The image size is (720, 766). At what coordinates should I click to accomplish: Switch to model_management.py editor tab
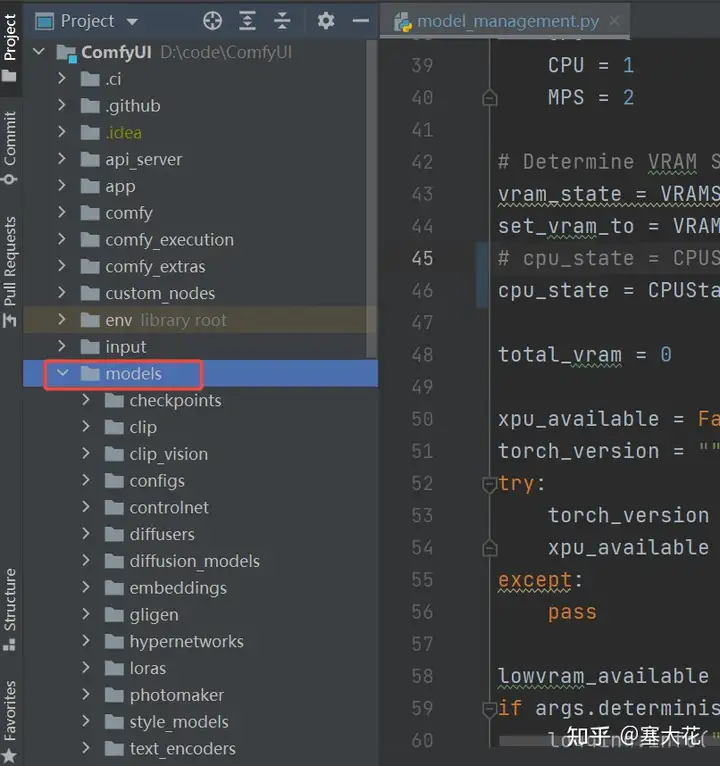pos(507,21)
